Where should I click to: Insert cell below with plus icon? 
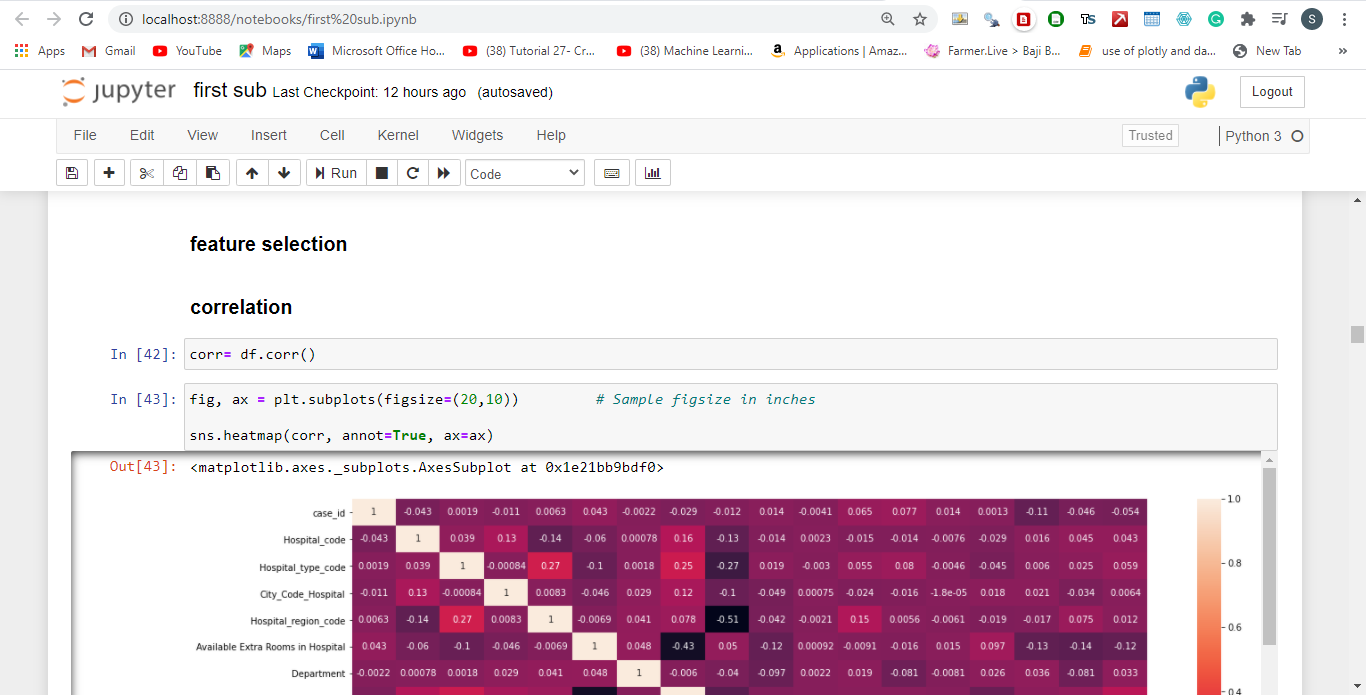(x=109, y=173)
